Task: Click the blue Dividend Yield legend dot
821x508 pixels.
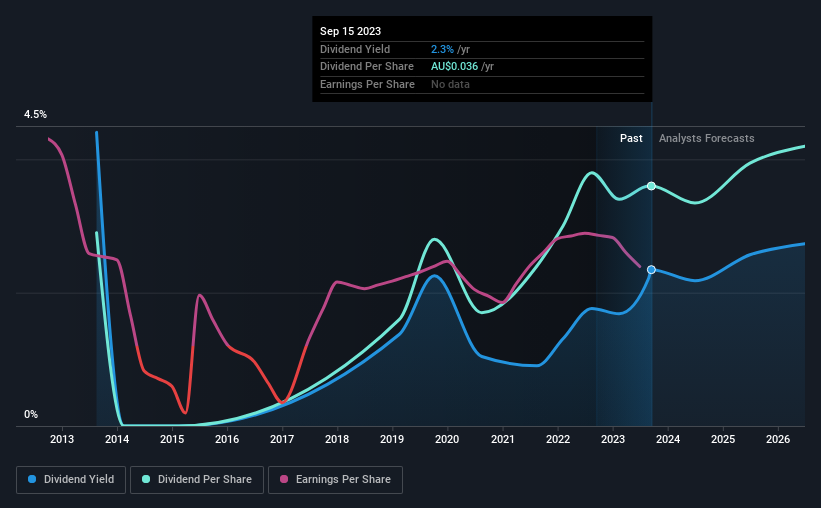Action: click(32, 479)
